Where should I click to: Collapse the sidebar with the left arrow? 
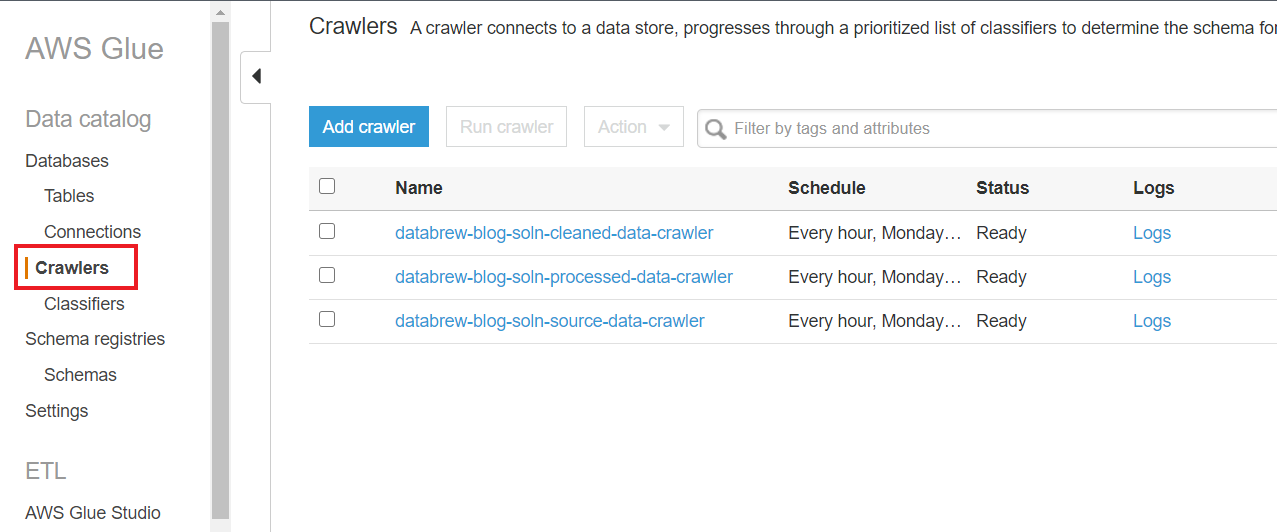pyautogui.click(x=256, y=76)
